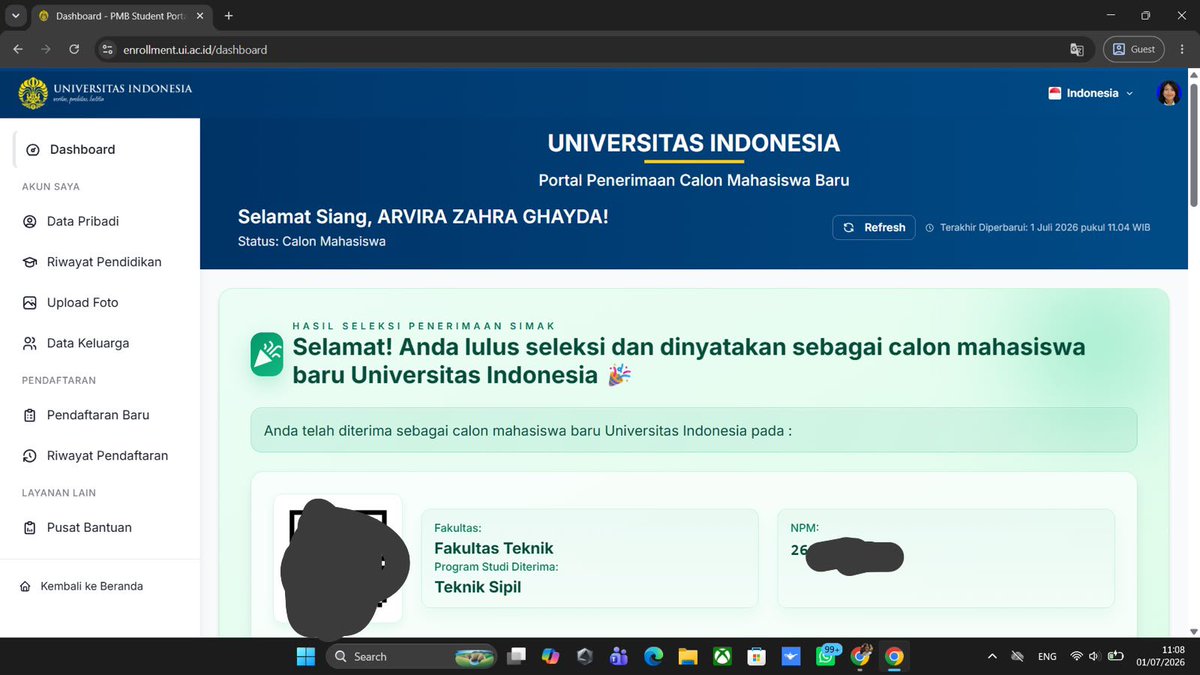Click the Data Pribadi person icon
This screenshot has width=1200, height=675.
point(29,221)
